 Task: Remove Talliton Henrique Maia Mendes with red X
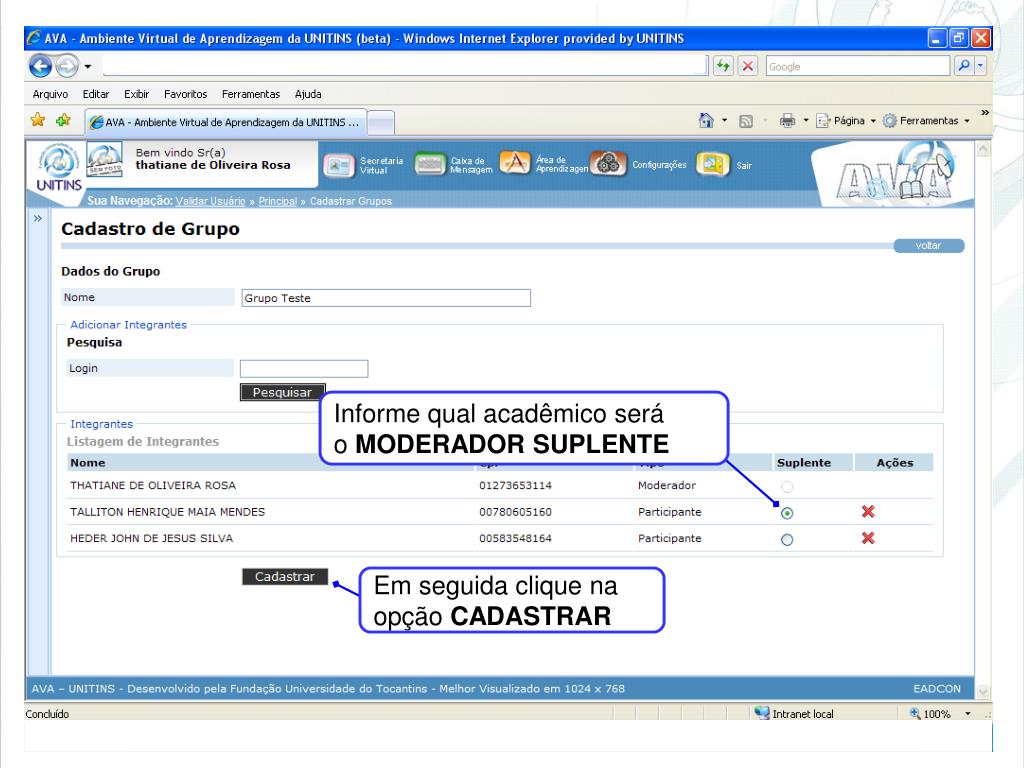(x=868, y=511)
